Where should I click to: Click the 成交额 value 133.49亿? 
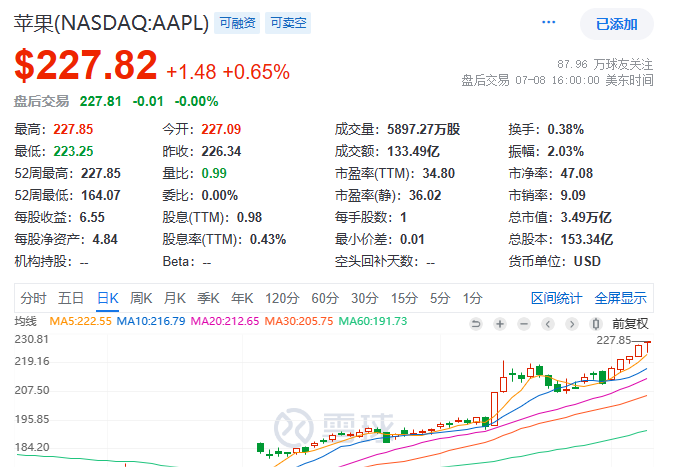tap(413, 151)
